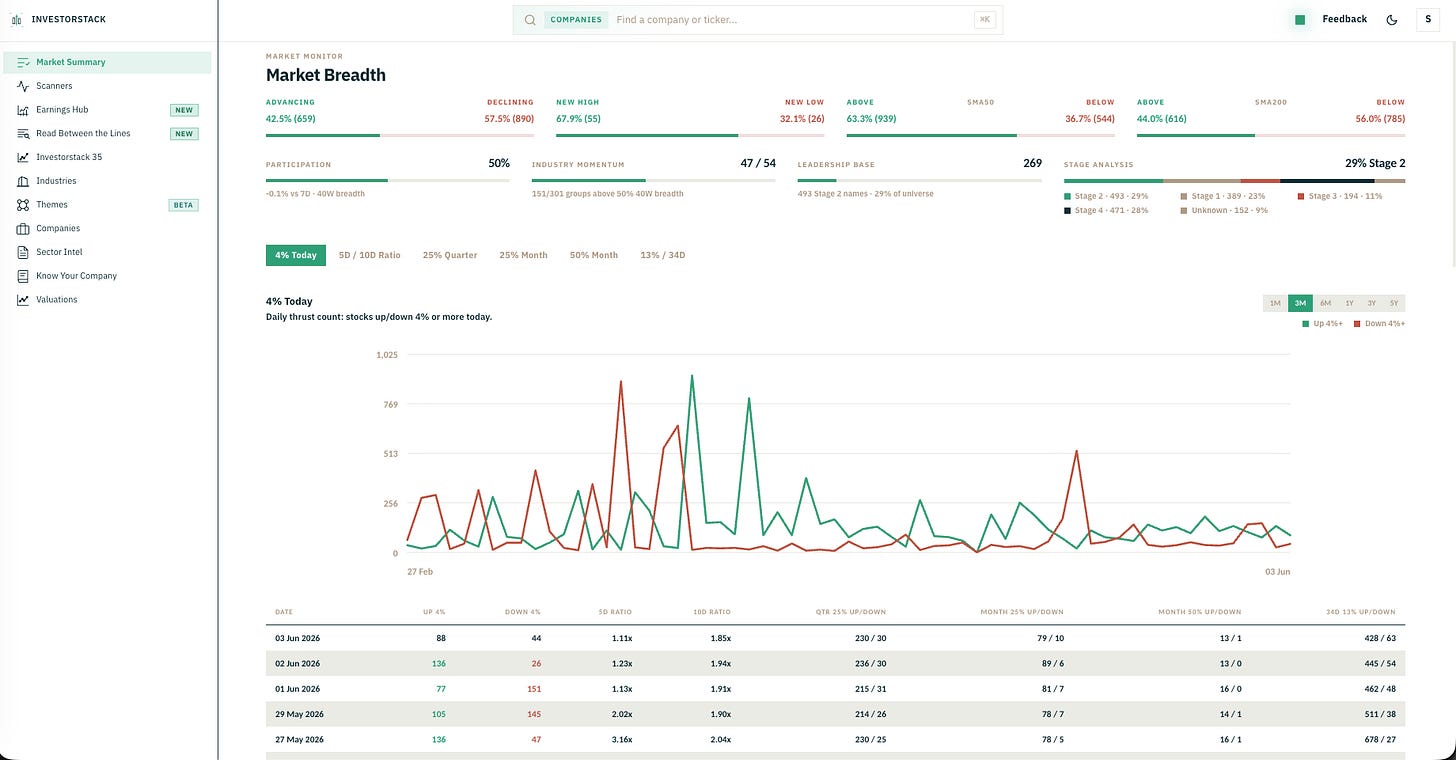Toggle dark mode with the moon icon
Image resolution: width=1456 pixels, height=760 pixels.
click(1392, 20)
